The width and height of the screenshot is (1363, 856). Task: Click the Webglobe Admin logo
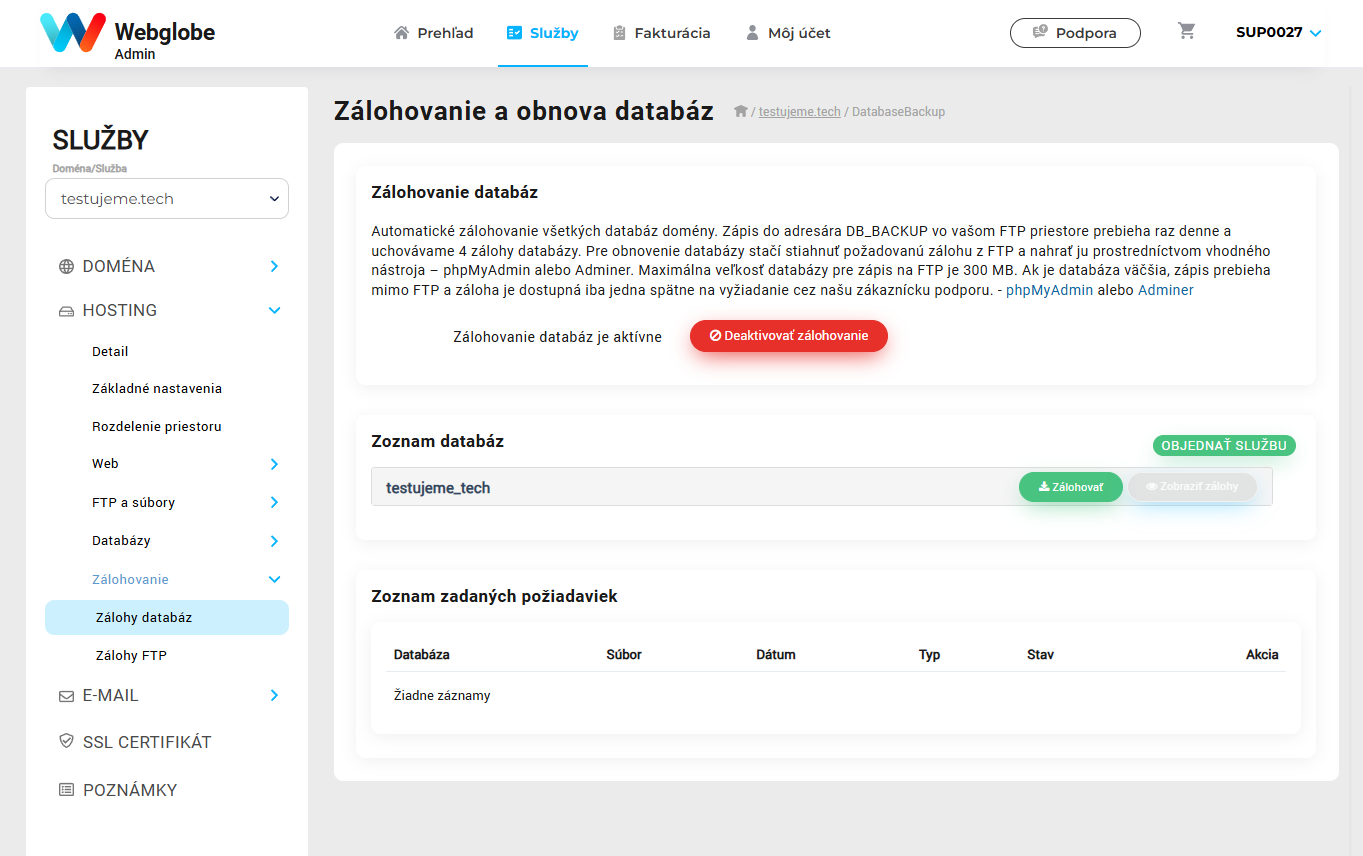click(x=127, y=35)
